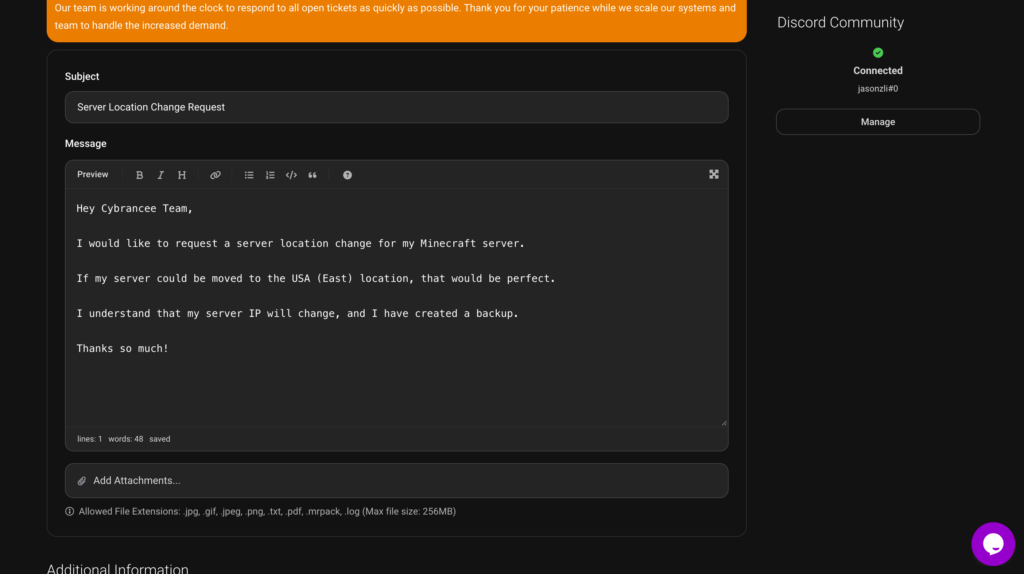Click the 'words: 48' status entry
The height and width of the screenshot is (574, 1024).
125,439
